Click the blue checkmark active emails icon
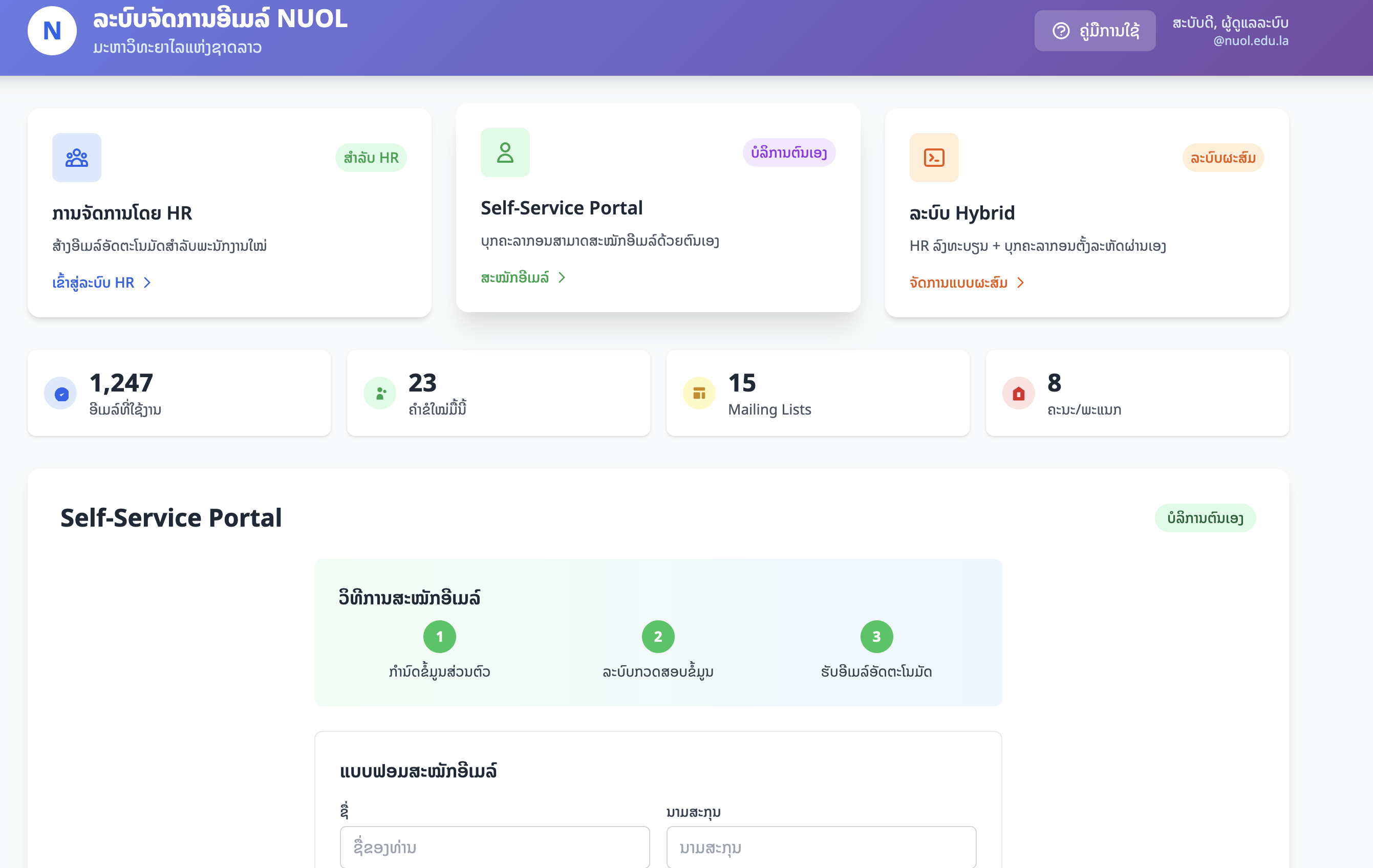 [61, 393]
